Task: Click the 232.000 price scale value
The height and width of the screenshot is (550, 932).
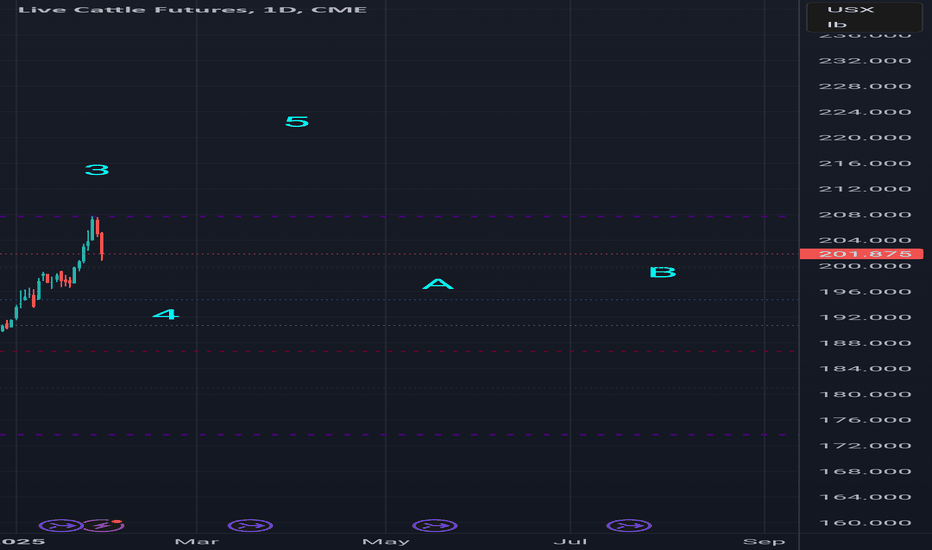Action: point(865,61)
